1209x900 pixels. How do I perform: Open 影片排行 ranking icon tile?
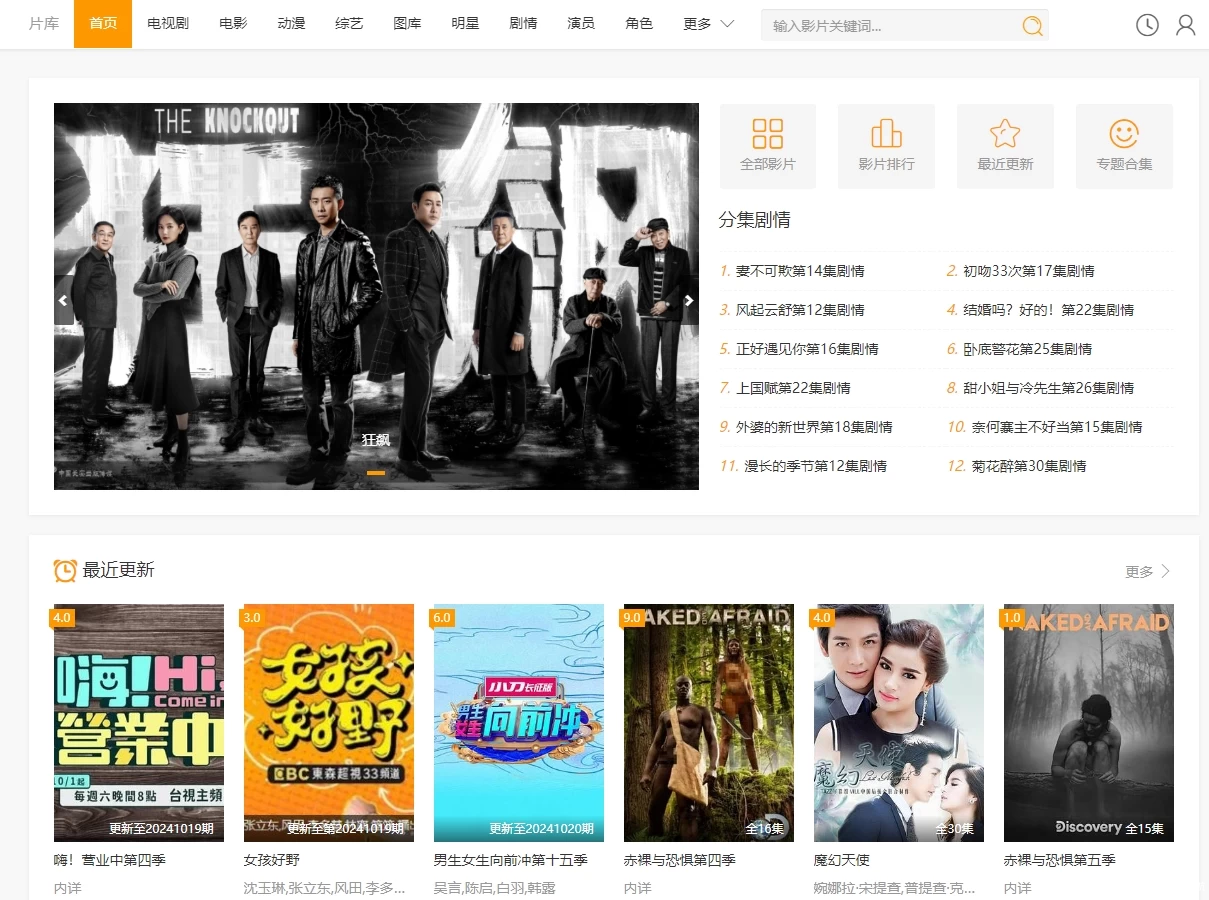point(886,146)
